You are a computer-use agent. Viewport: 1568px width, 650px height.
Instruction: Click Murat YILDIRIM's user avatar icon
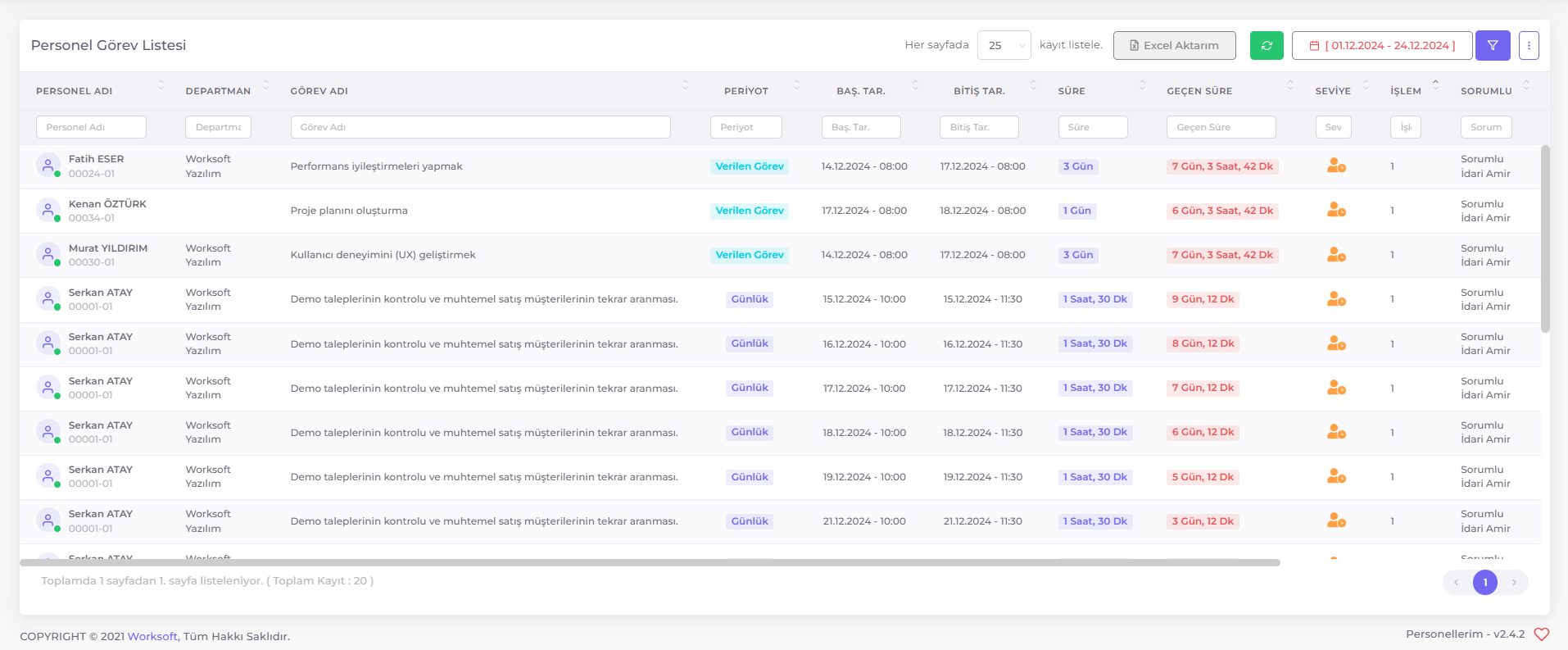pos(48,255)
